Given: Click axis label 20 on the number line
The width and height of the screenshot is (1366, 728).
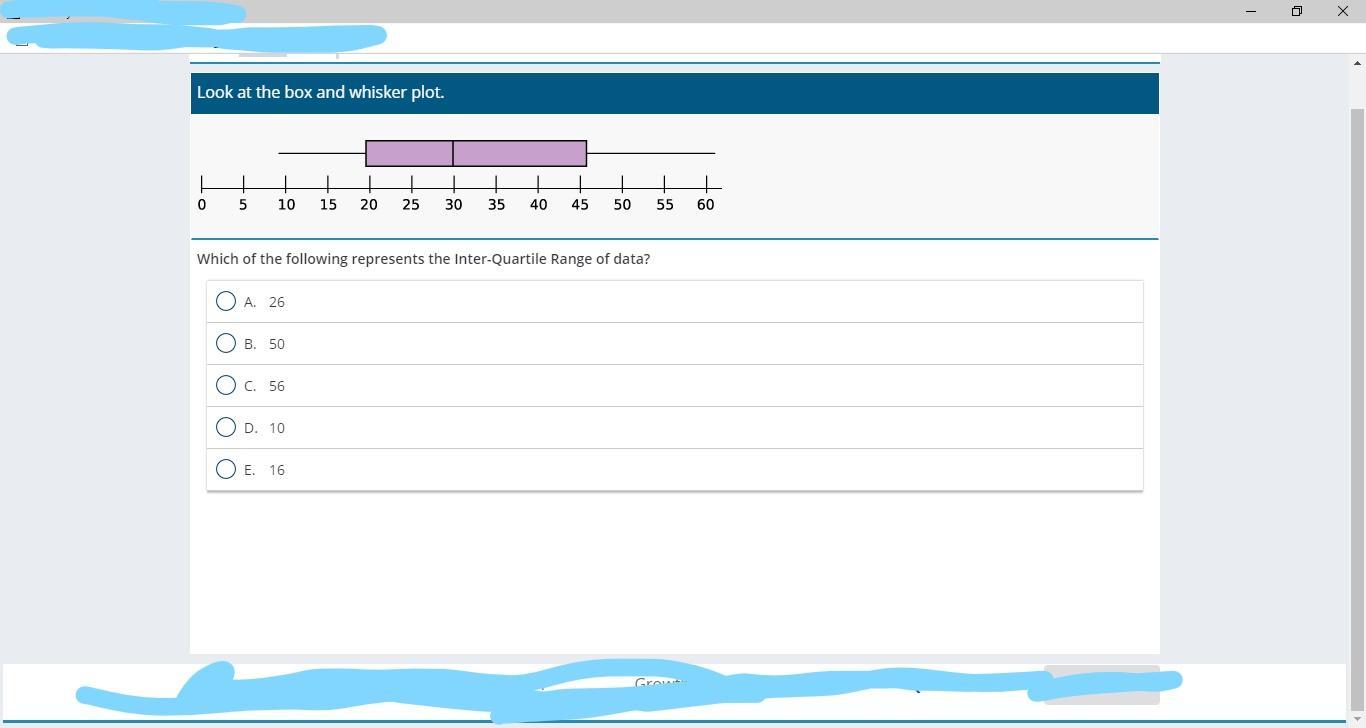Looking at the screenshot, I should coord(369,204).
